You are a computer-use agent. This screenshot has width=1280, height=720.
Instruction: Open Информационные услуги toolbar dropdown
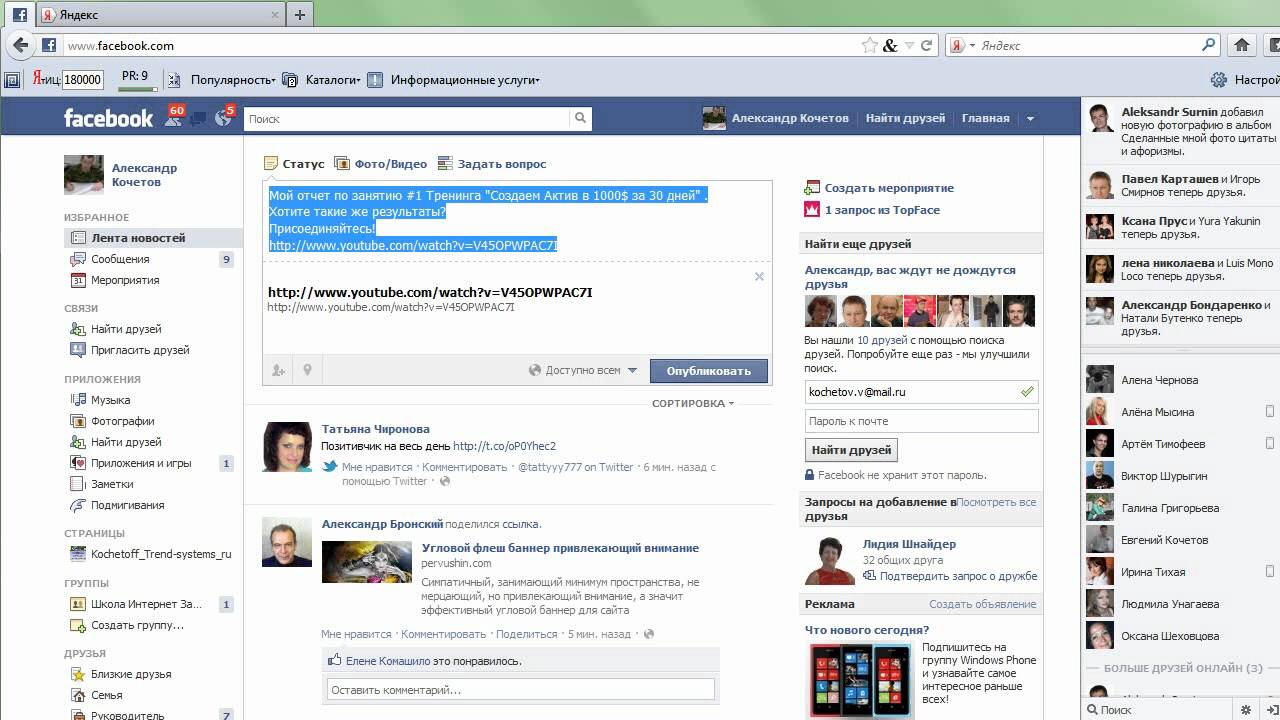(x=454, y=80)
